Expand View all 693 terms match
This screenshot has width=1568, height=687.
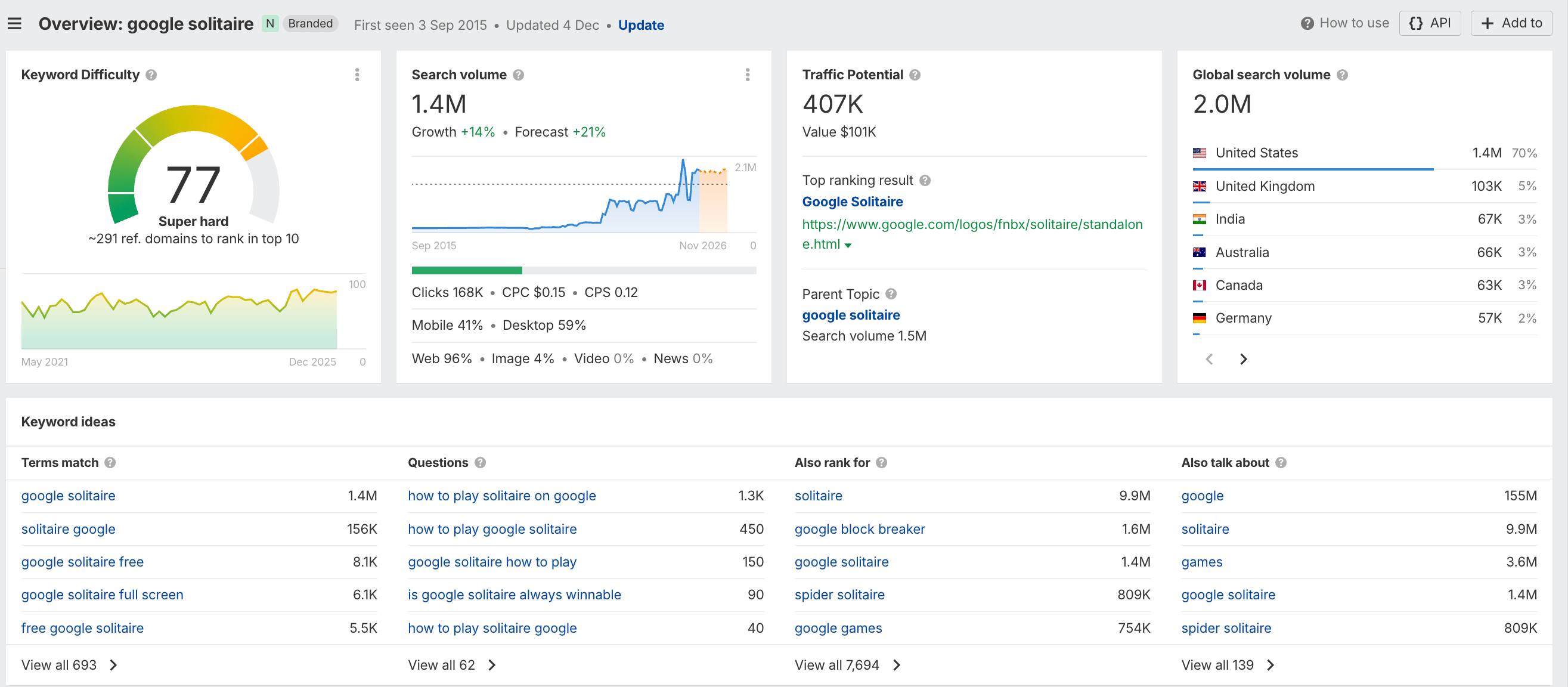pos(69,665)
